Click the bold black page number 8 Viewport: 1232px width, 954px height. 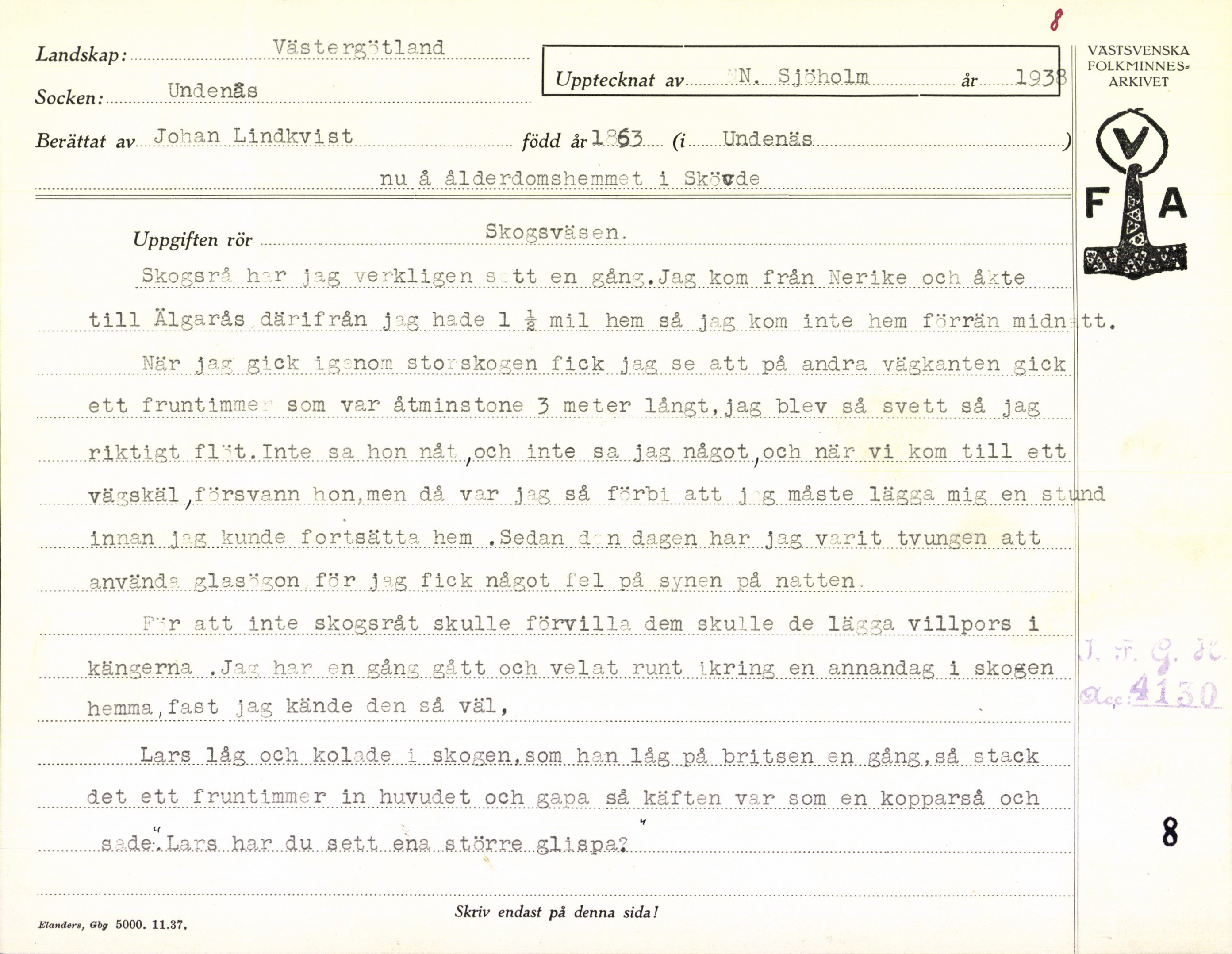1170,833
